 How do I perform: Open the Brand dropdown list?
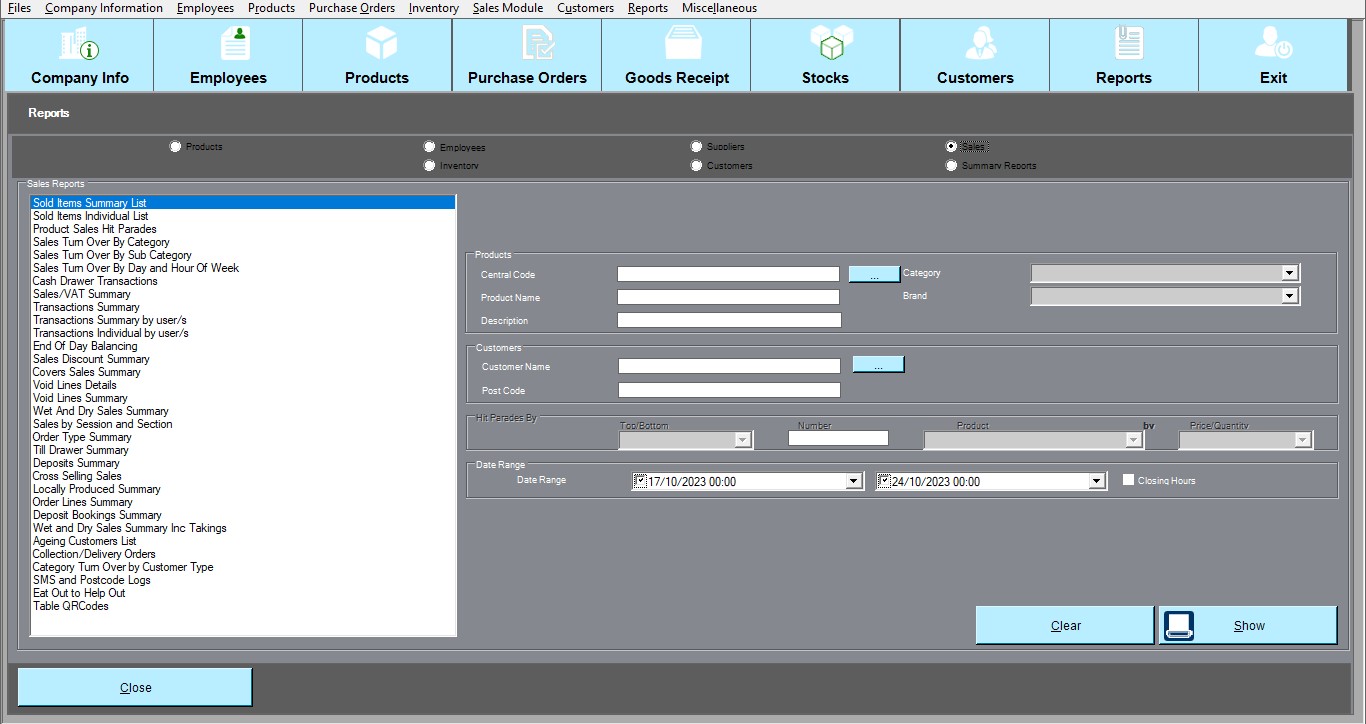coord(1289,296)
